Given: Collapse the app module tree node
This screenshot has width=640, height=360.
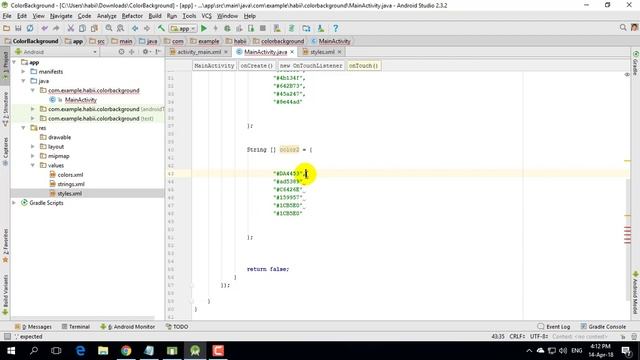Looking at the screenshot, I should (x=14, y=62).
